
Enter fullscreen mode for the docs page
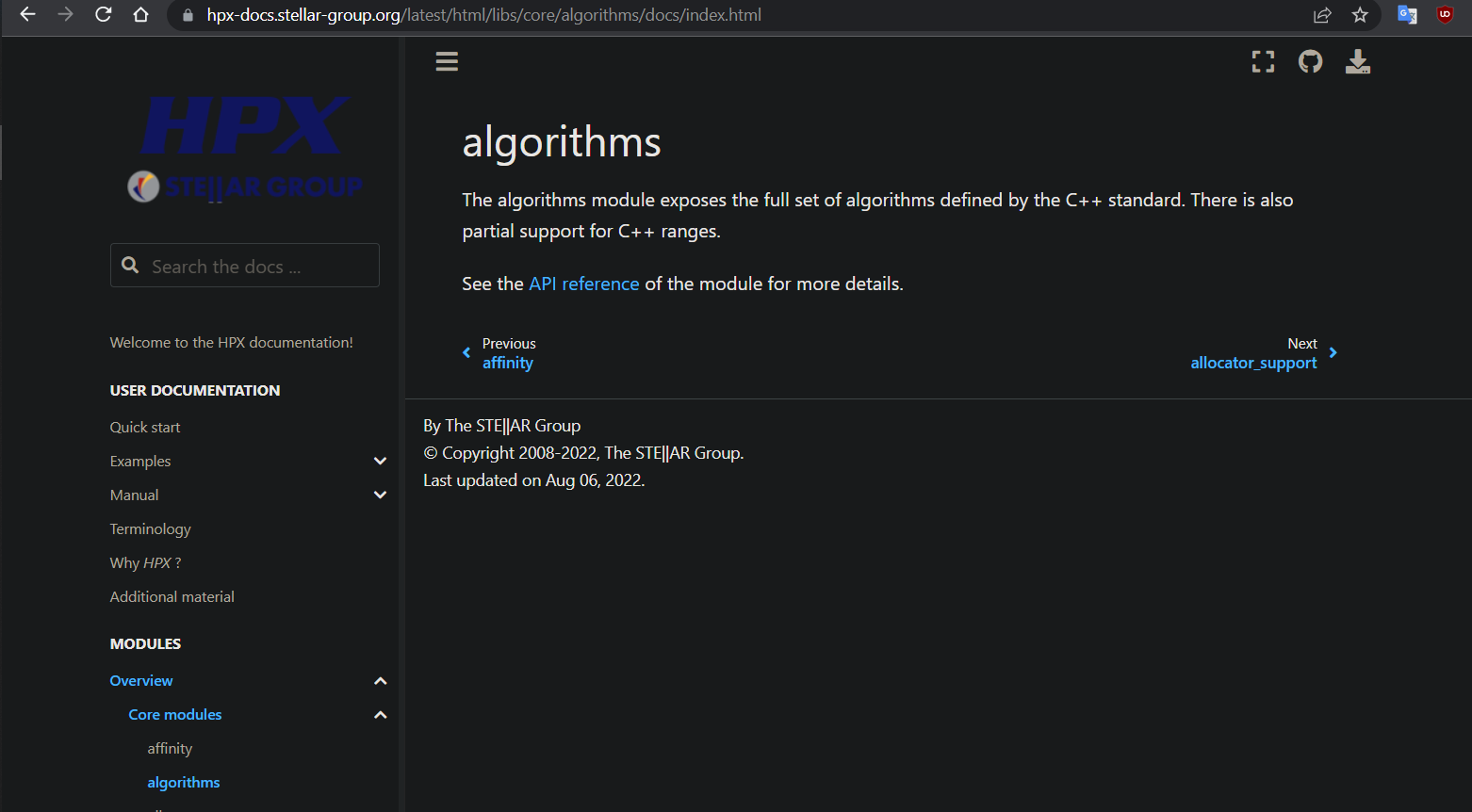1263,61
